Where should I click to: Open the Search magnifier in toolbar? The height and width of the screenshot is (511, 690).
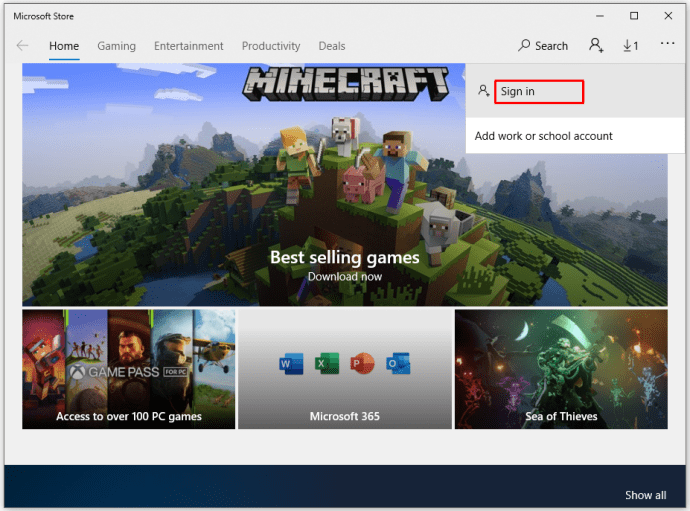coord(543,45)
